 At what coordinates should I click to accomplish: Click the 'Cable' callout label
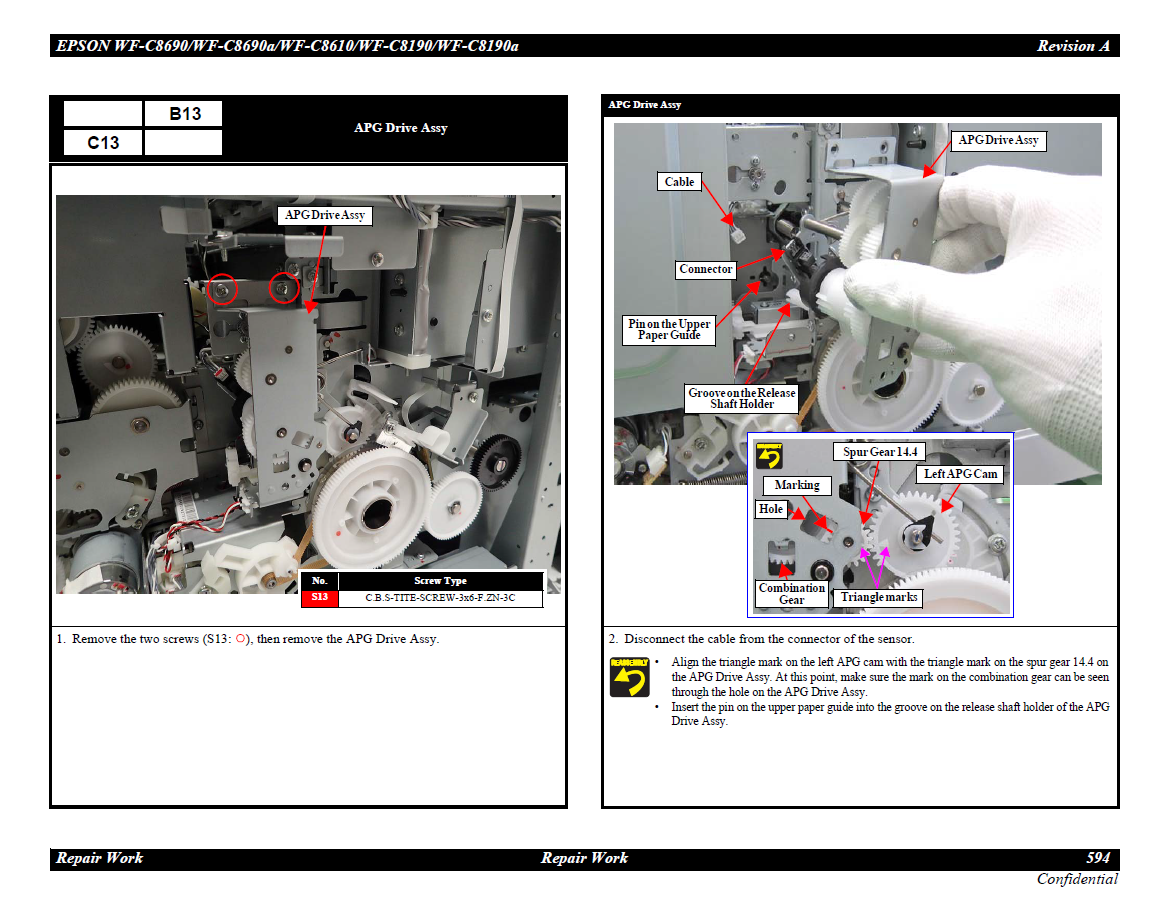[x=679, y=182]
